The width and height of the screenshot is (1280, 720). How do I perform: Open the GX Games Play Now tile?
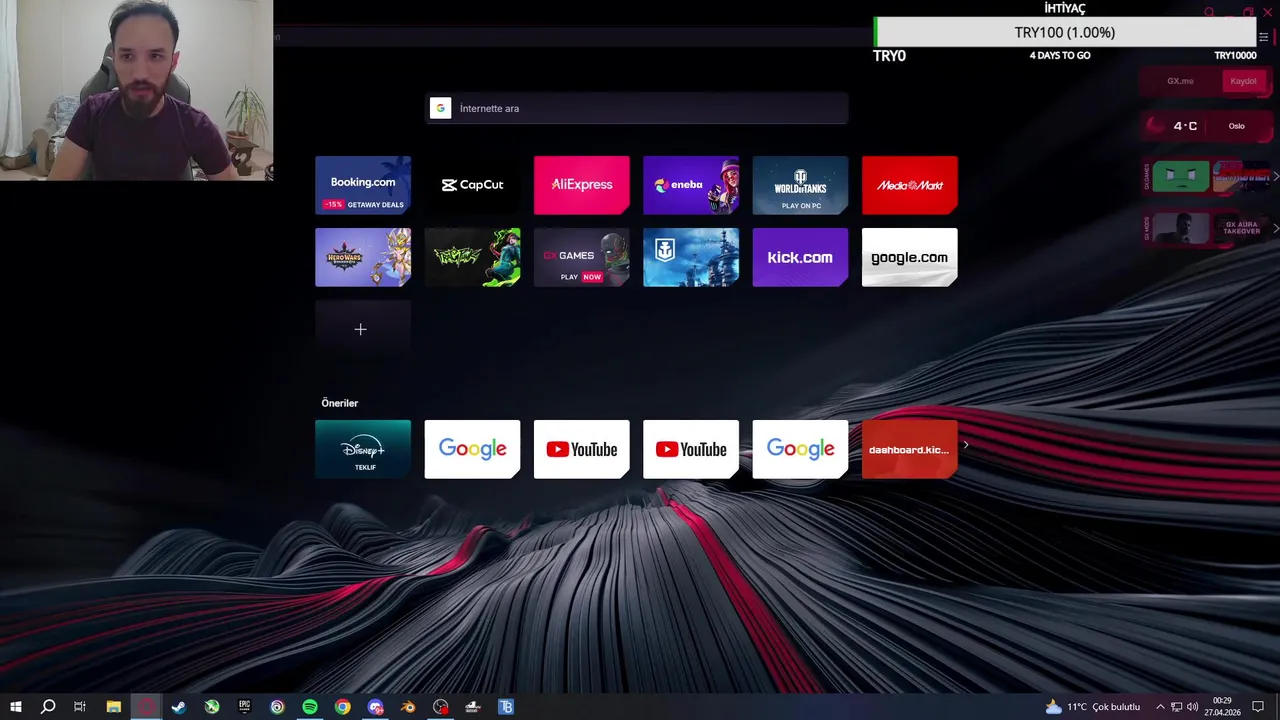click(582, 257)
